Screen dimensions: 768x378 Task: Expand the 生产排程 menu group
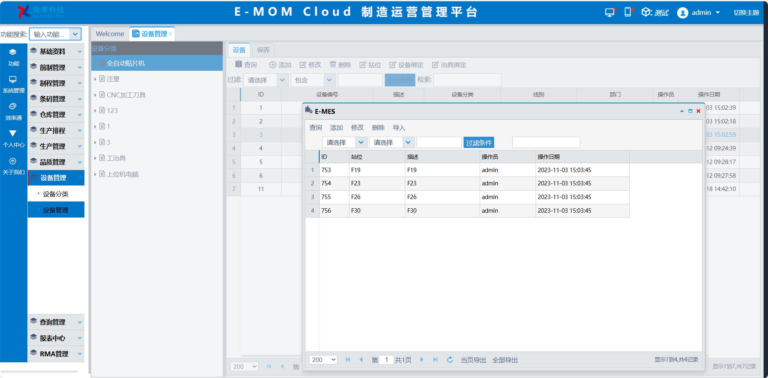56,131
